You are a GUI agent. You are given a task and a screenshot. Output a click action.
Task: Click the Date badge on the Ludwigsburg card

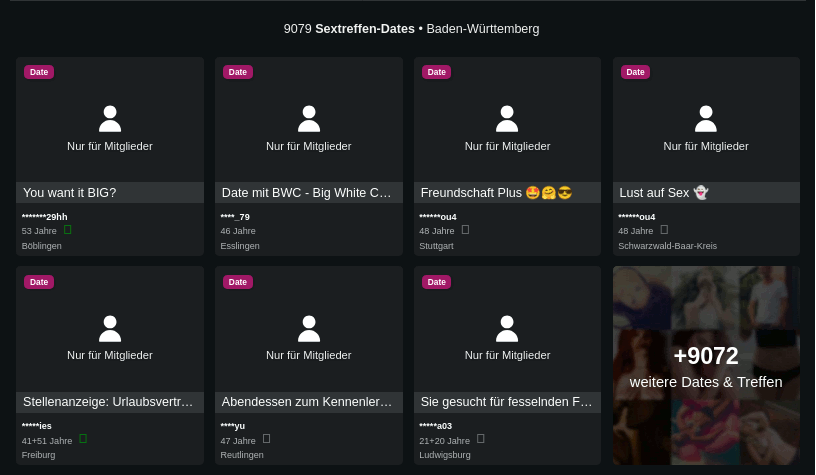(x=437, y=282)
